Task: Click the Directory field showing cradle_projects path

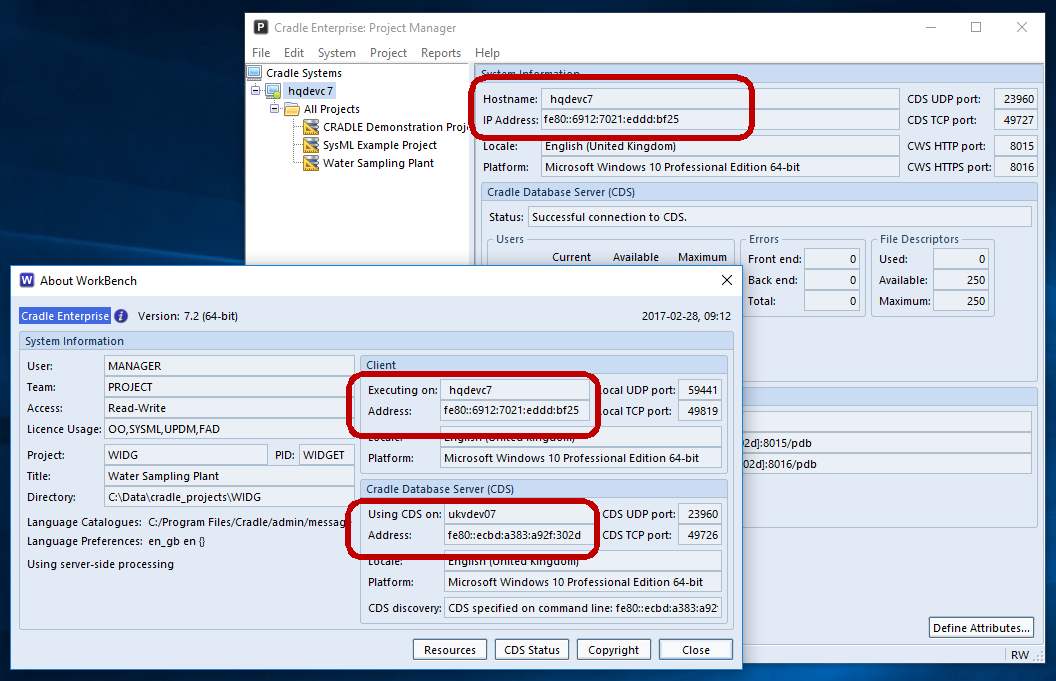Action: [229, 497]
